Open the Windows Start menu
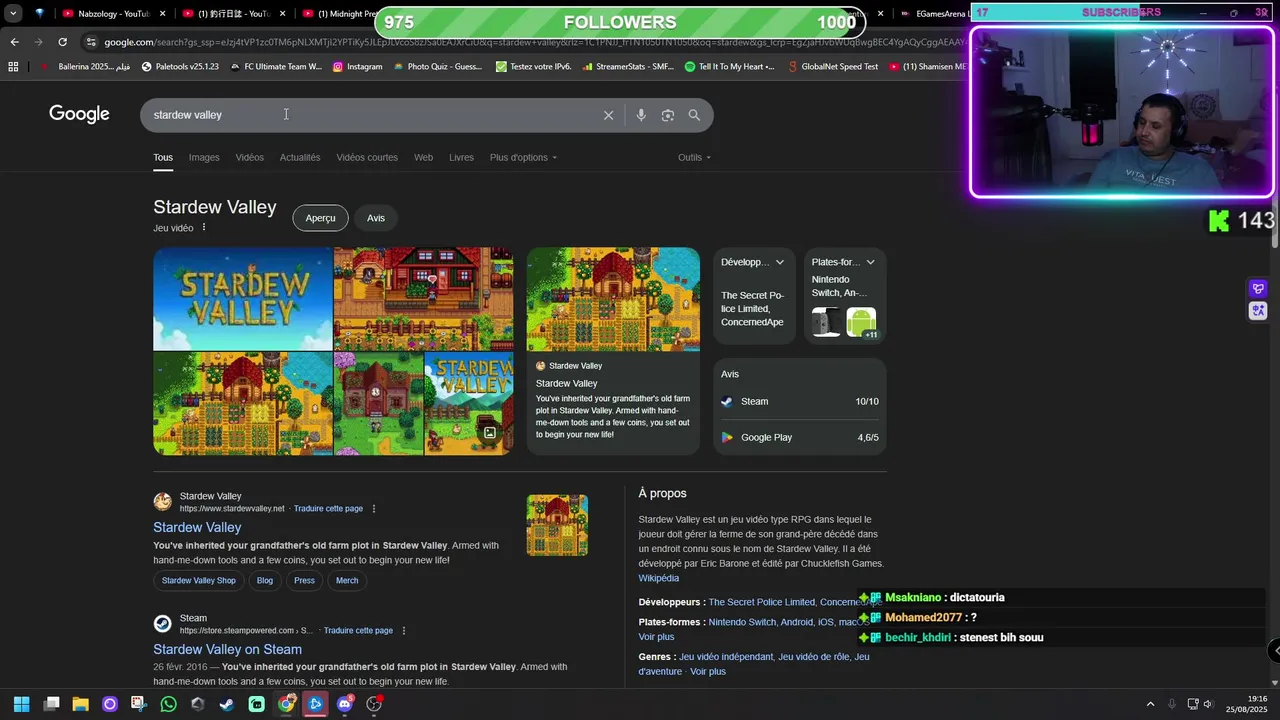The image size is (1280, 720). point(21,704)
